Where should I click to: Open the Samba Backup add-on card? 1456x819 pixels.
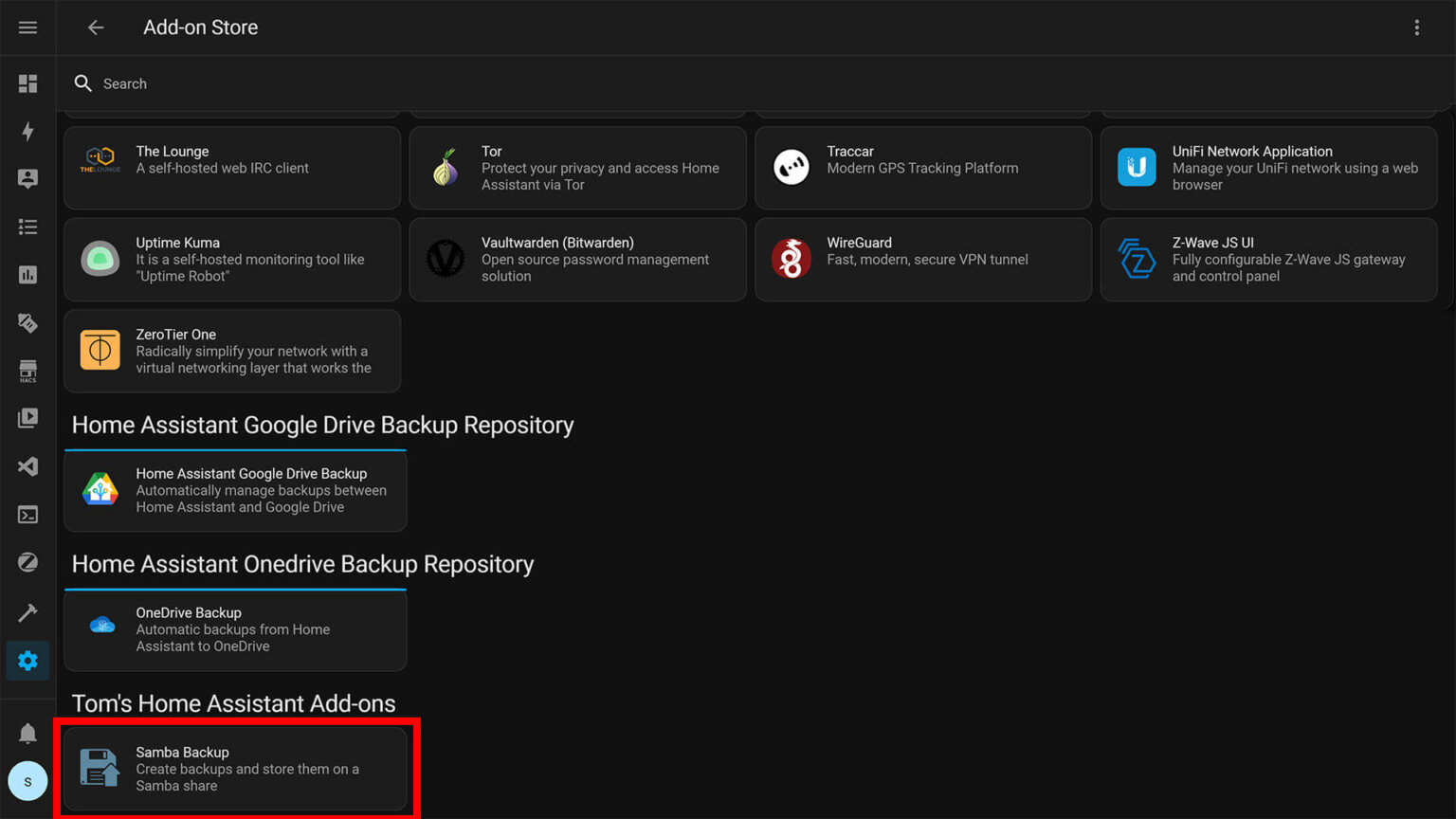pos(237,768)
